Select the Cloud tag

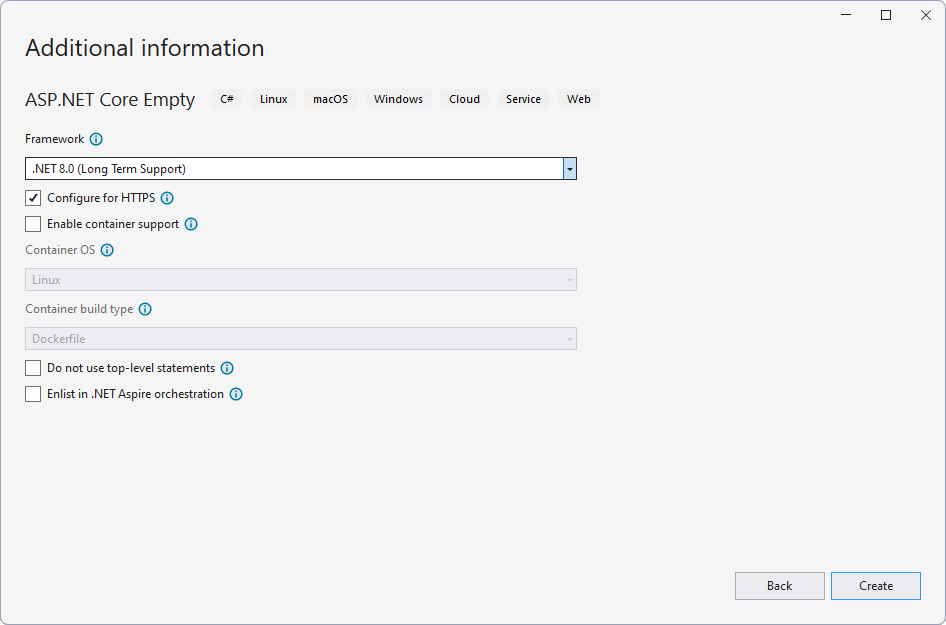[x=464, y=98]
